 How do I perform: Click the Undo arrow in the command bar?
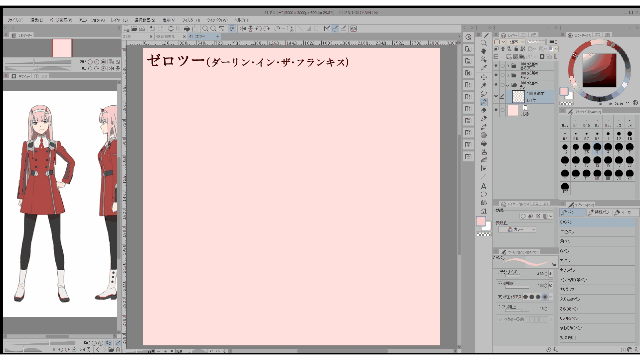pyautogui.click(x=152, y=29)
